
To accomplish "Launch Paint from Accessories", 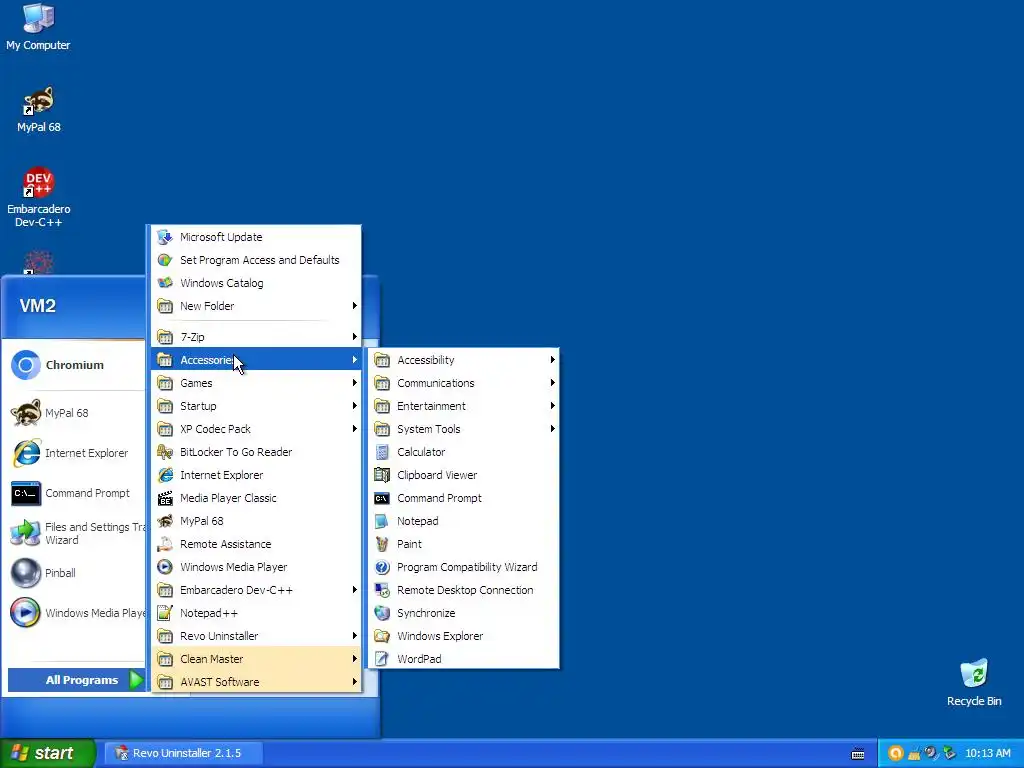I will (x=464, y=544).
